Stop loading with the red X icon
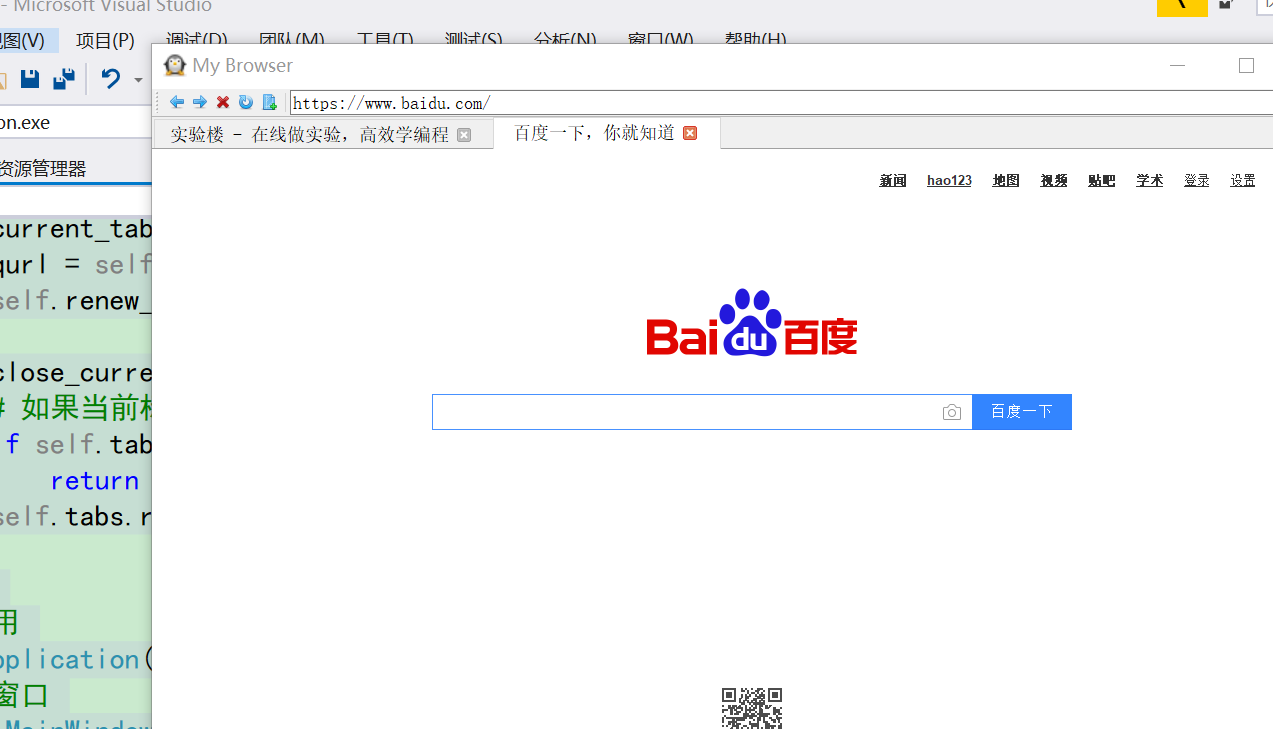 223,102
